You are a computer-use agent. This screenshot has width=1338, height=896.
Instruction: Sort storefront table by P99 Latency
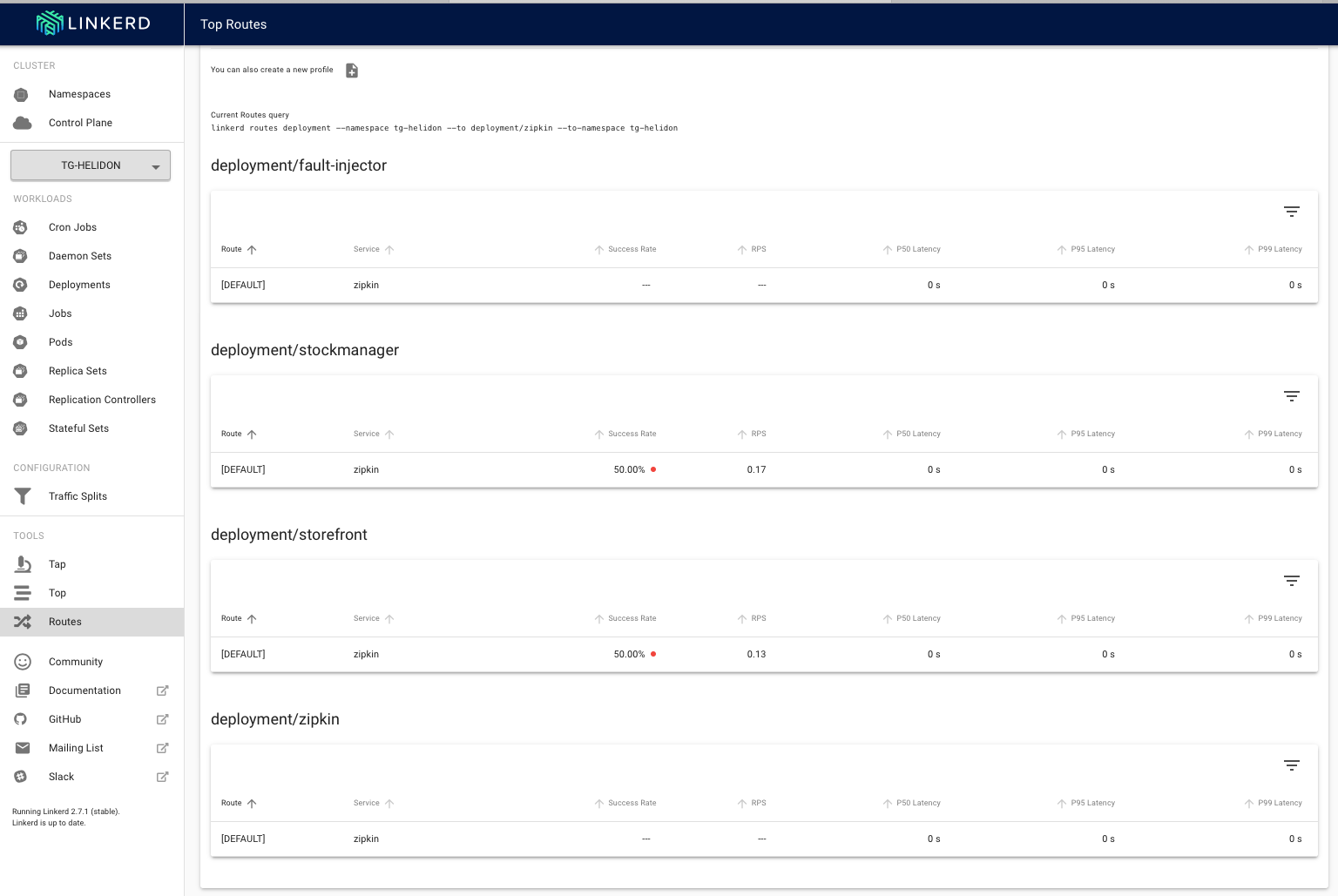[x=1273, y=618]
